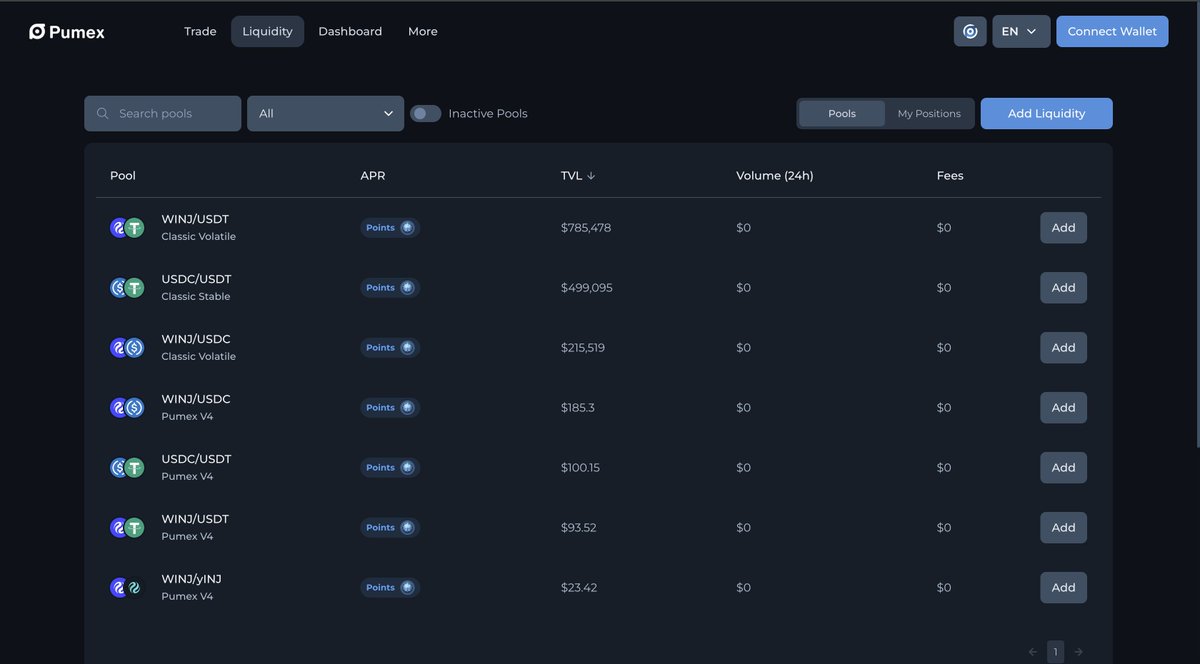Add to WINJ/USDC Classic Volatile pool
Image resolution: width=1200 pixels, height=664 pixels.
click(x=1063, y=348)
